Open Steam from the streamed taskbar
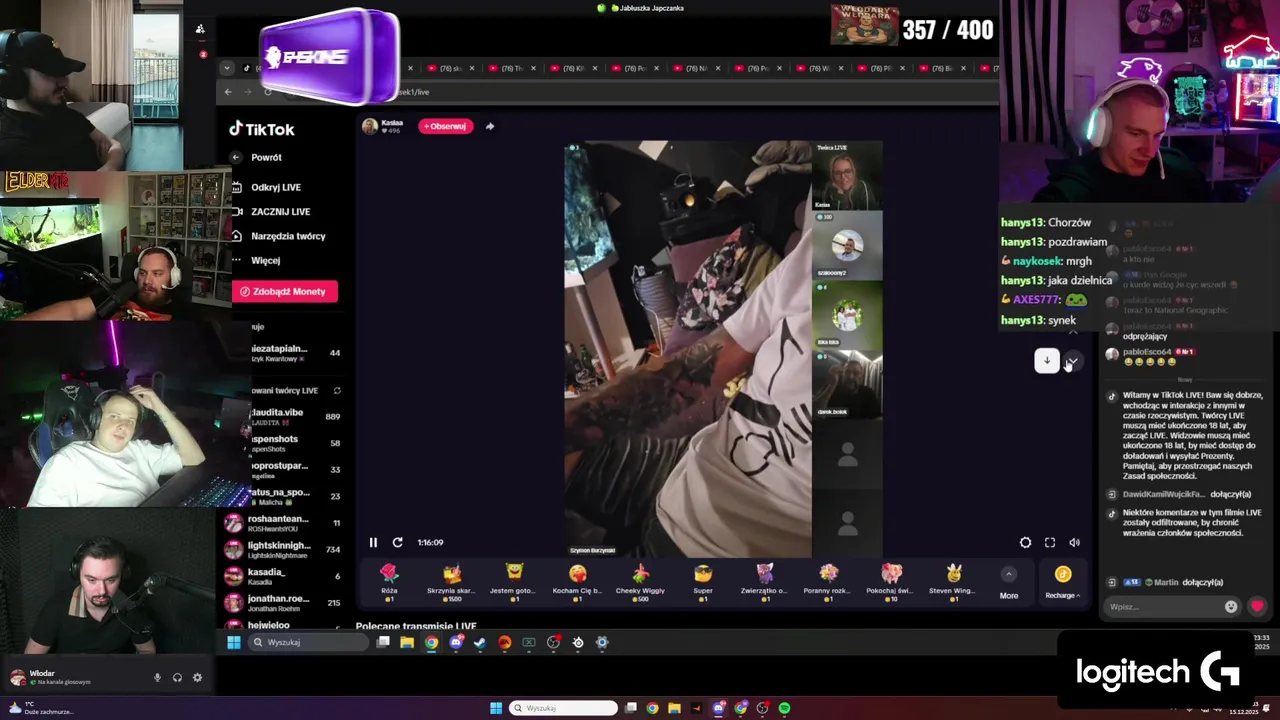 pyautogui.click(x=480, y=642)
